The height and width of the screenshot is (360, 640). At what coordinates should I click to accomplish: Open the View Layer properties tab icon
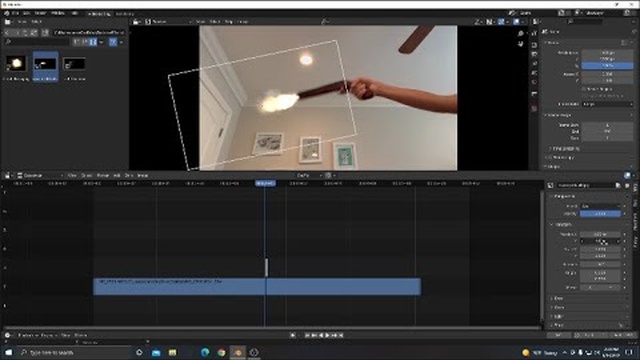point(534,63)
